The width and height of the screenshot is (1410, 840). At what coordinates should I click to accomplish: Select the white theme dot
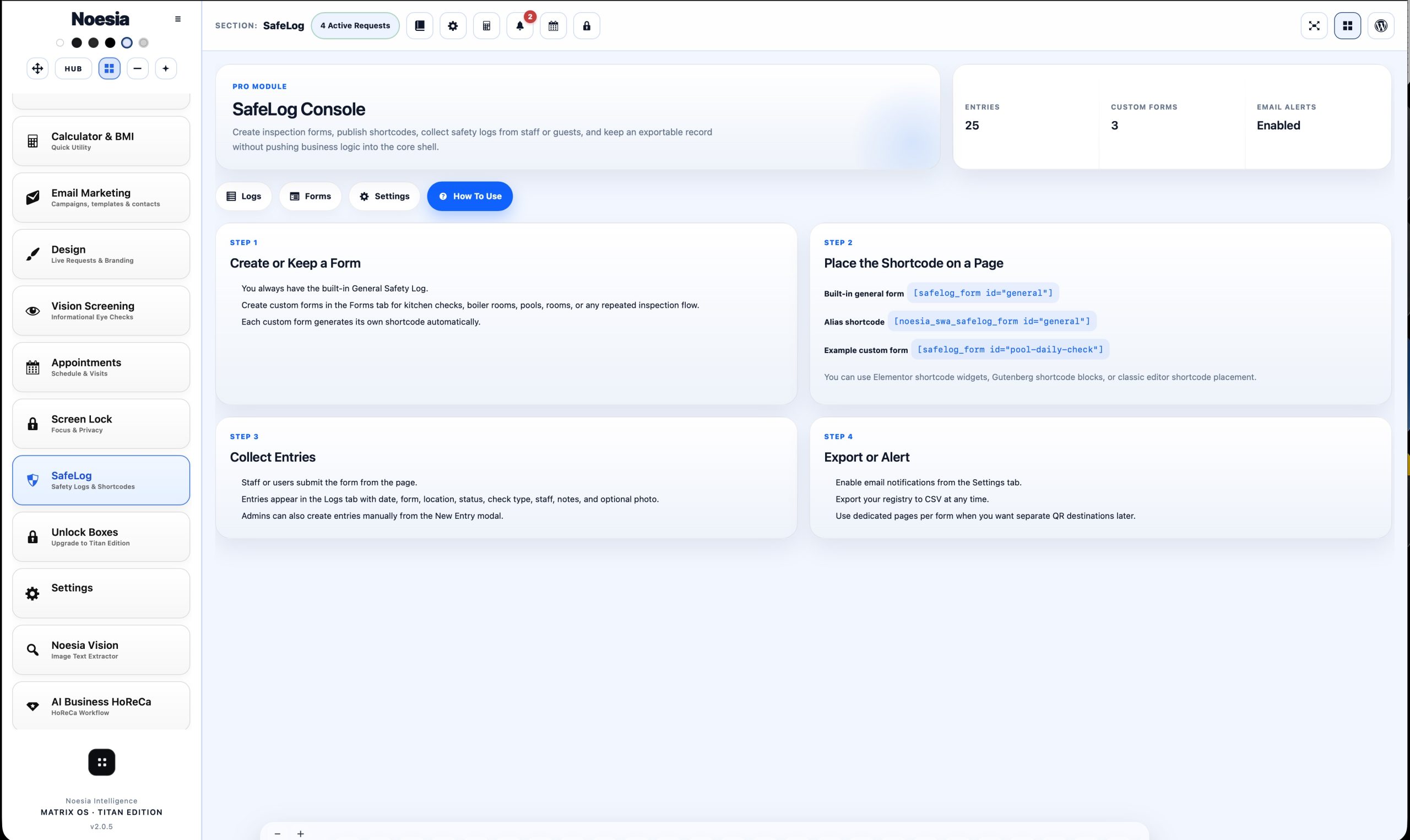tap(60, 42)
